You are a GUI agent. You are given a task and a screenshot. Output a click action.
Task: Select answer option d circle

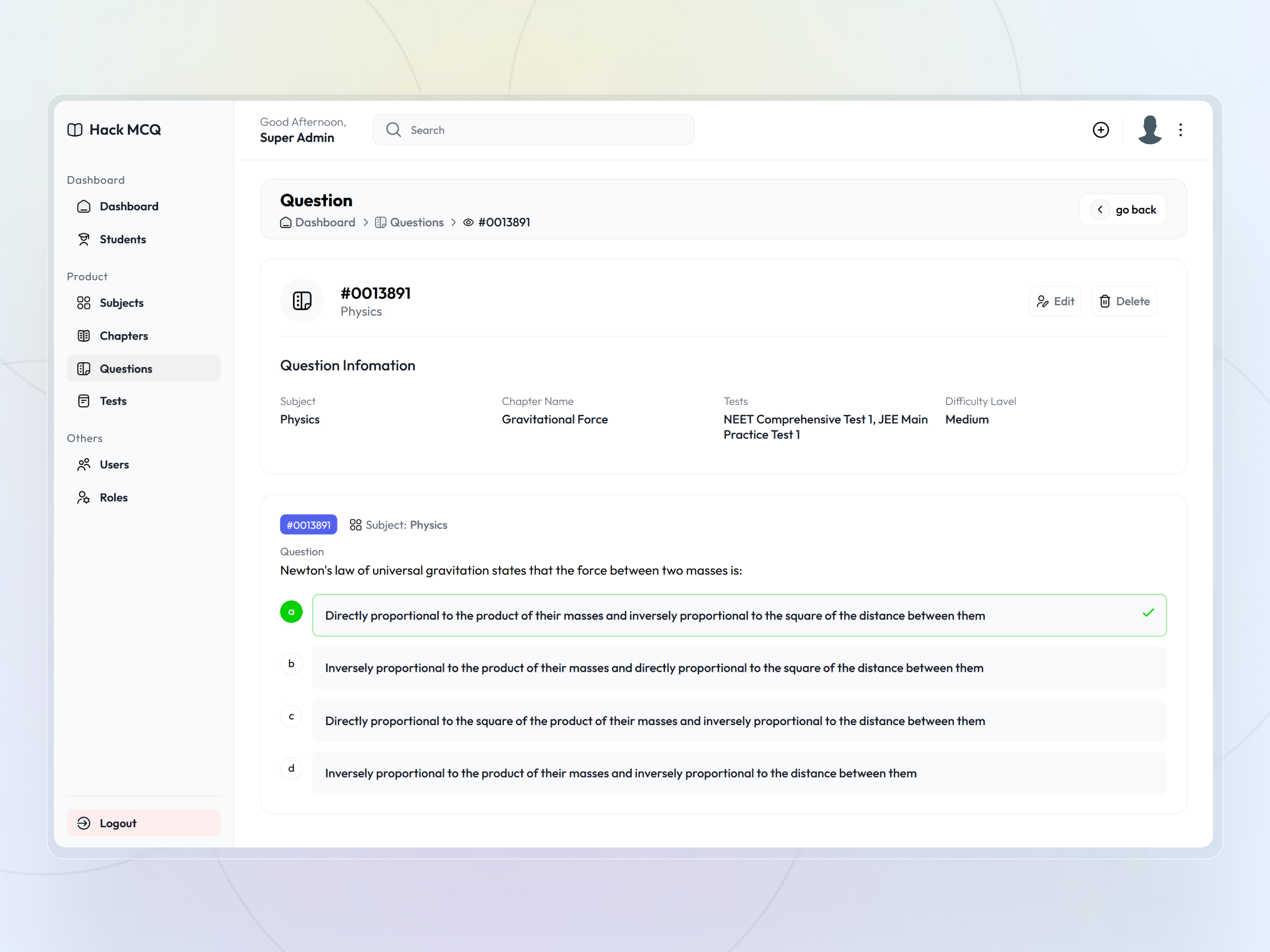point(291,768)
